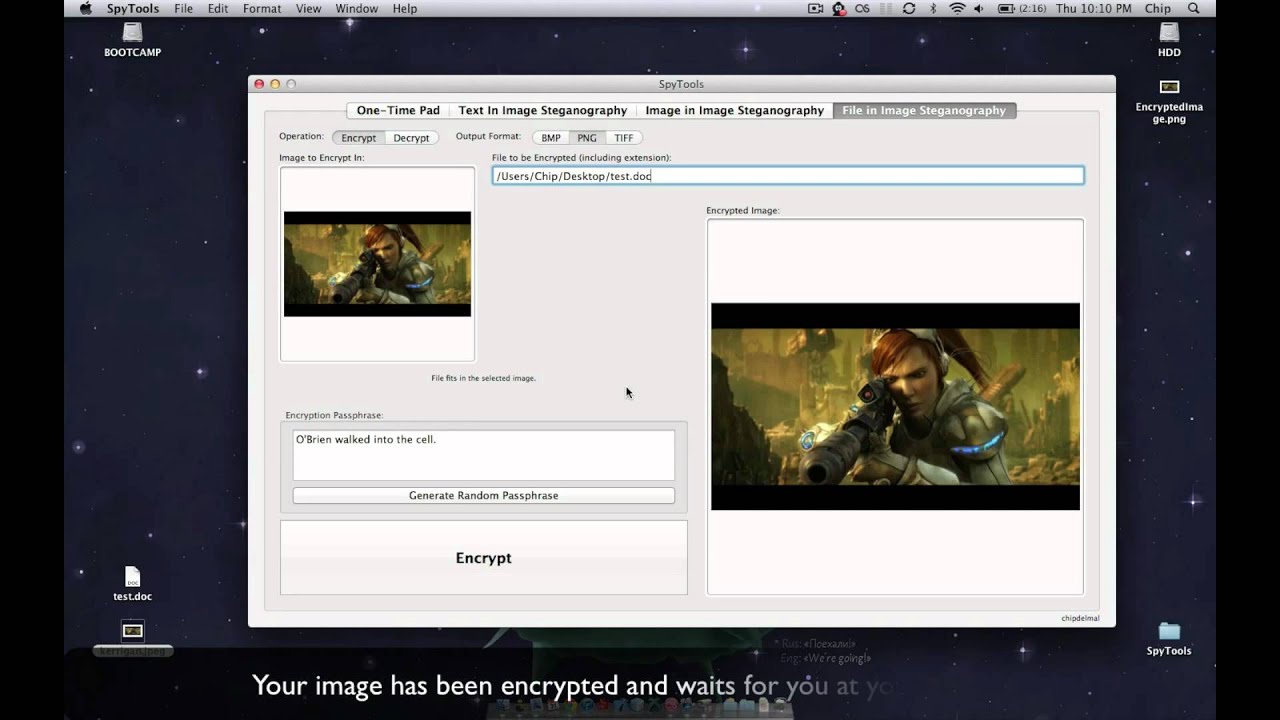1280x720 pixels.
Task: Click 'File fits in the selected image.' text
Action: pos(484,378)
